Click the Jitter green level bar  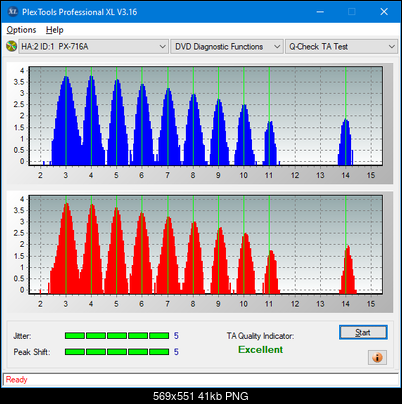pyautogui.click(x=117, y=336)
